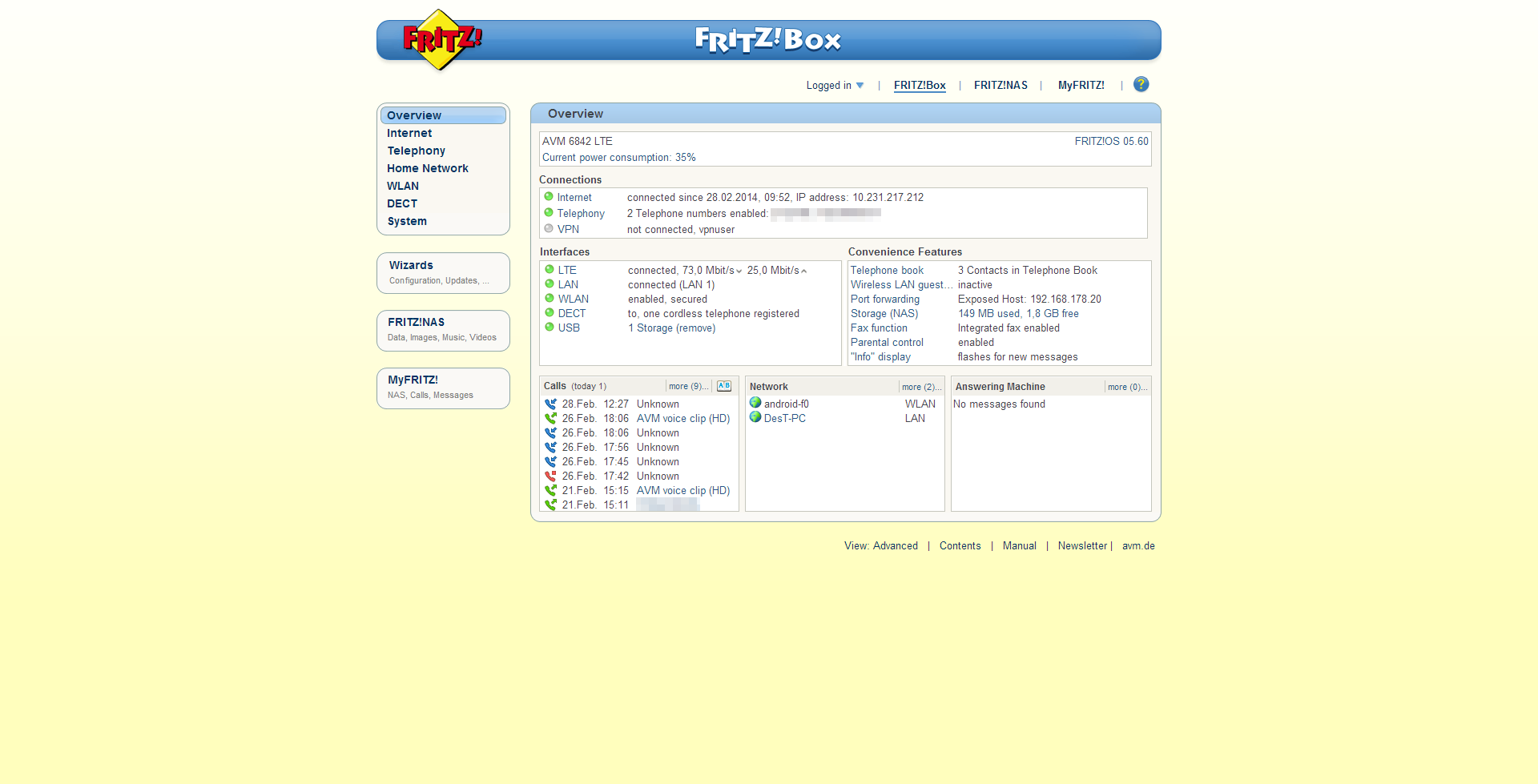Click the globe icon next to android-f0
The width and height of the screenshot is (1538, 784).
tap(755, 403)
